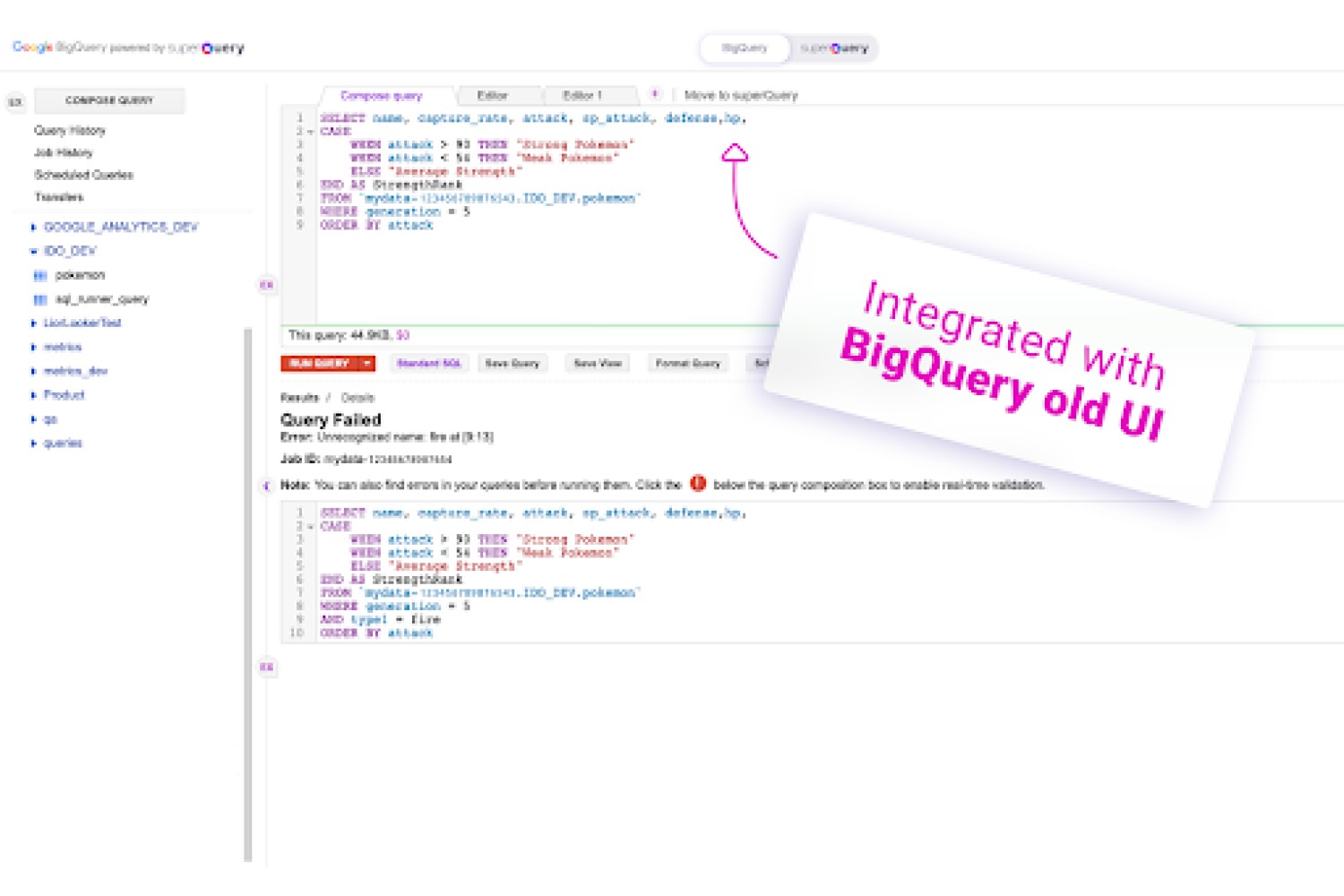
Task: Click the Standard SQL button
Action: click(x=428, y=363)
